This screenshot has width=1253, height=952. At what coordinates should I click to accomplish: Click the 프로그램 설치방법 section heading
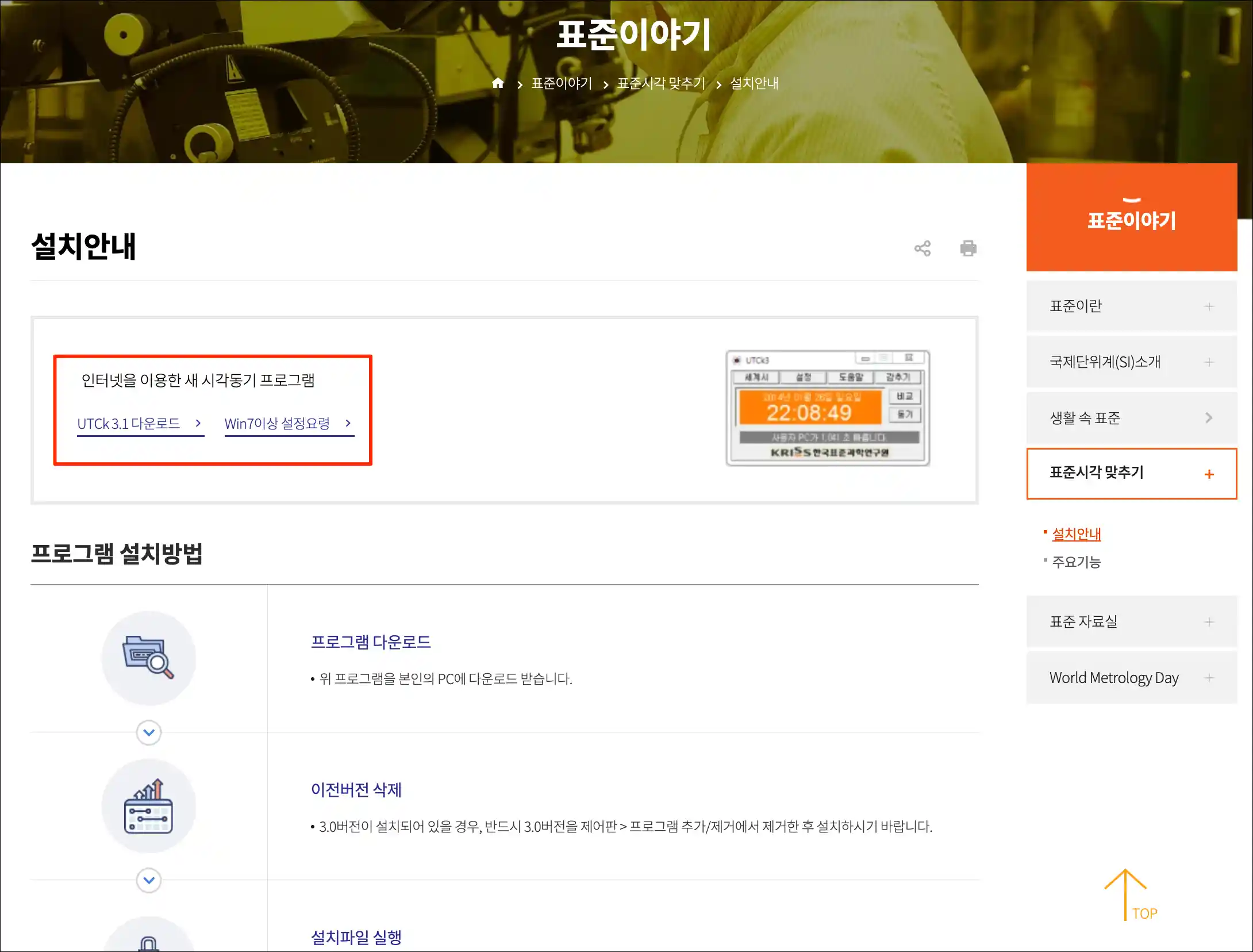click(117, 554)
